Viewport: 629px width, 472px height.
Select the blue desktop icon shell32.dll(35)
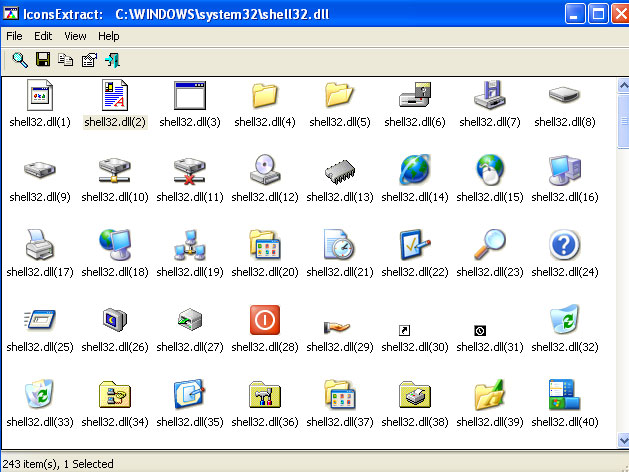point(190,394)
